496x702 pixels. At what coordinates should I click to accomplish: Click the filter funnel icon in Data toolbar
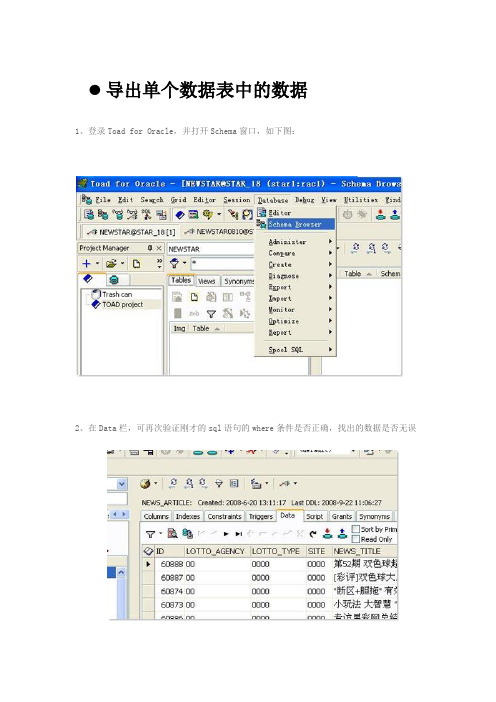tap(150, 534)
